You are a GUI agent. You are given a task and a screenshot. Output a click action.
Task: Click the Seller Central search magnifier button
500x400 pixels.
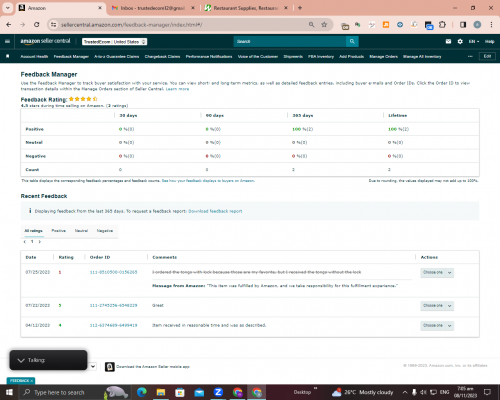click(x=352, y=41)
